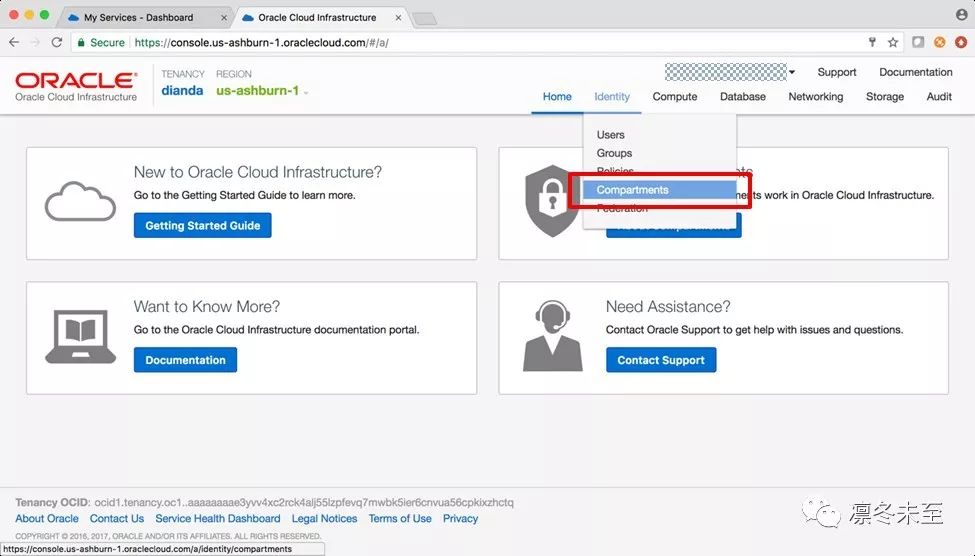Click the Getting Started Guide button
Screen dimensions: 975x556
[x=203, y=225]
